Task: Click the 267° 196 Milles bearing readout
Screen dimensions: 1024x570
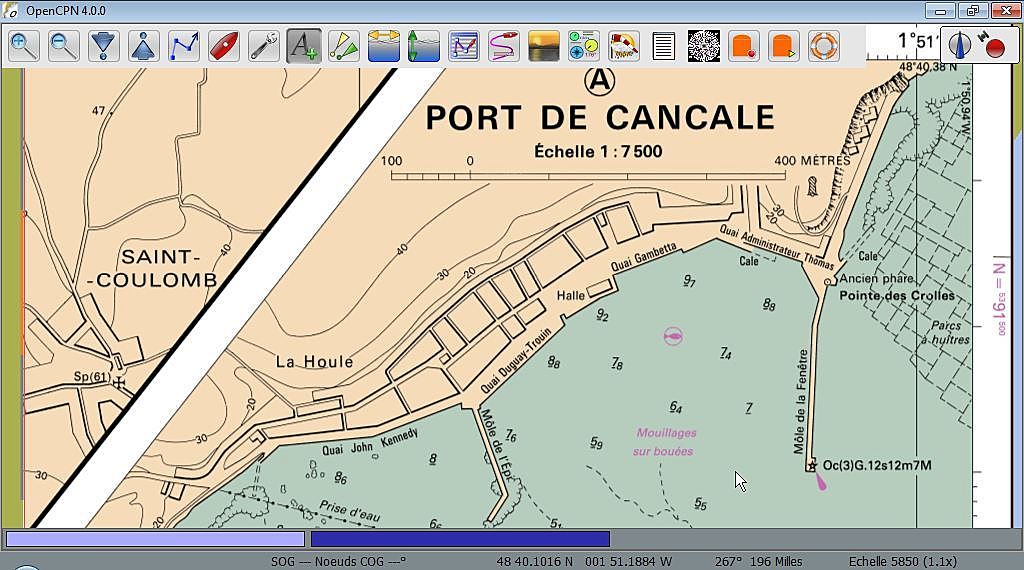Action: 758,562
